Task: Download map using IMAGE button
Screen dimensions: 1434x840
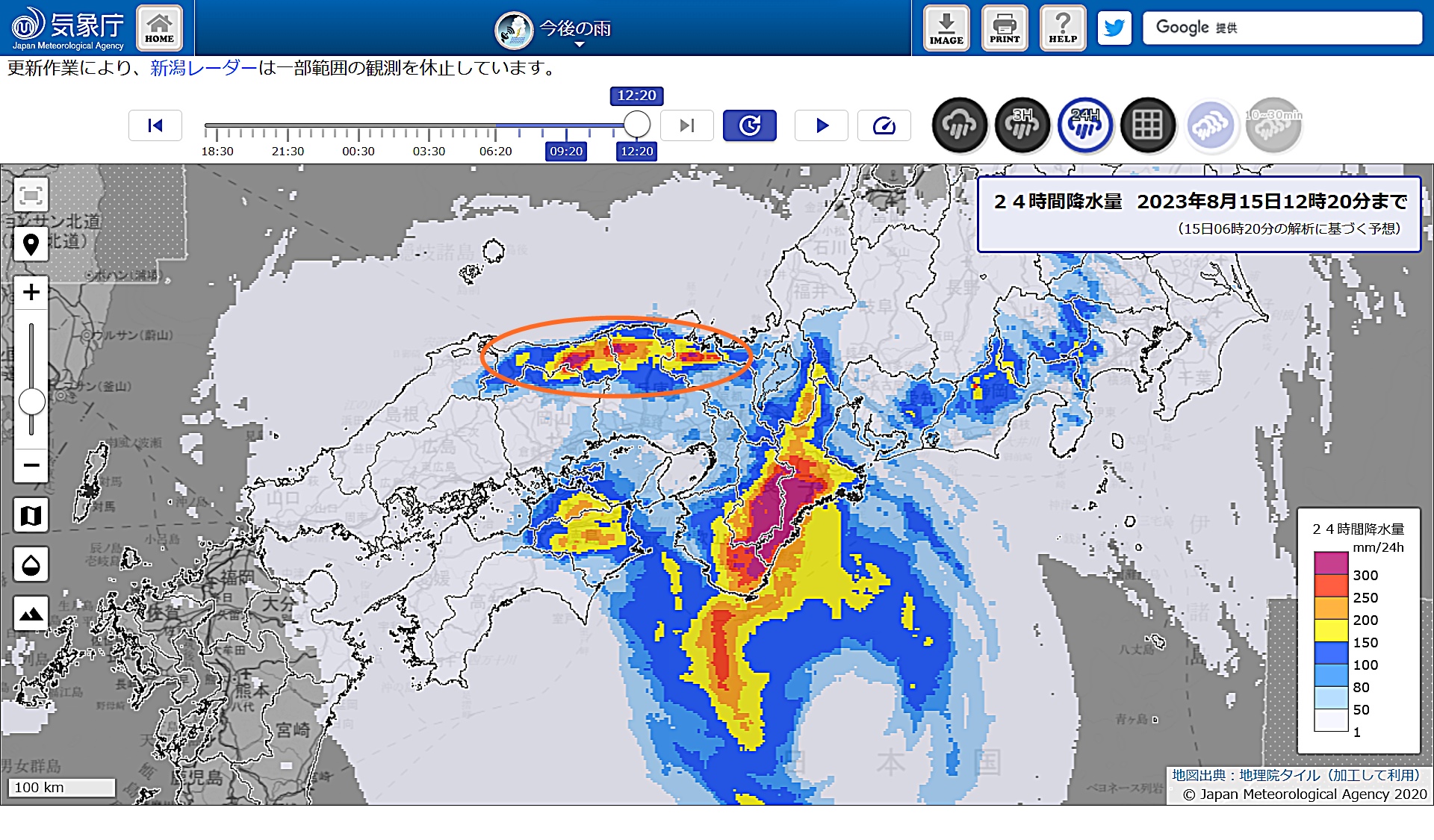Action: (x=946, y=28)
